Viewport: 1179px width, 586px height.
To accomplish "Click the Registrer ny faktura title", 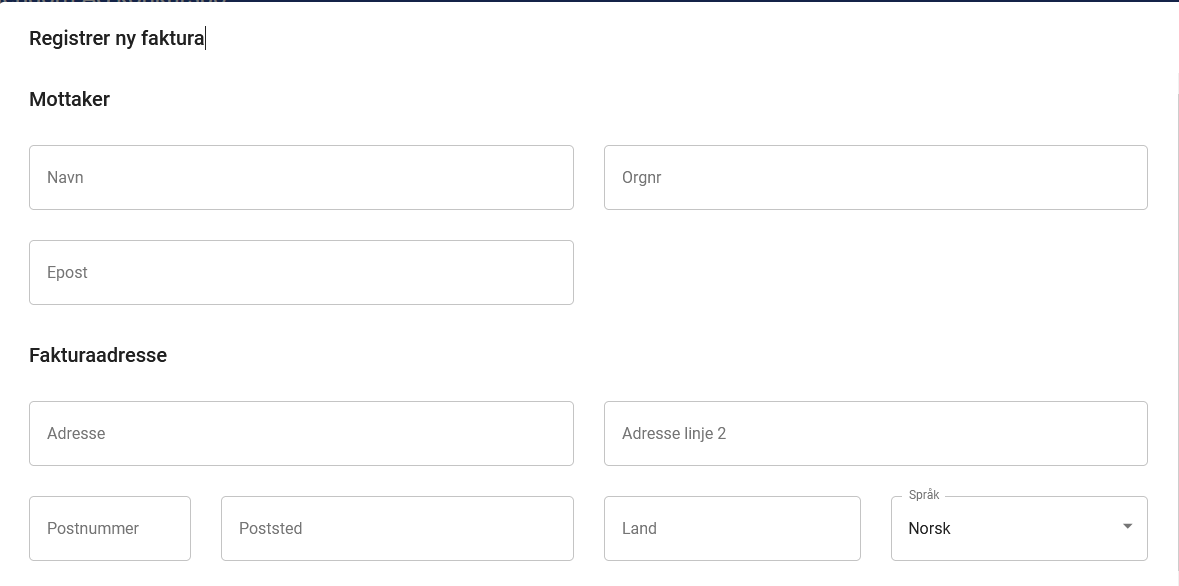I will (x=116, y=39).
